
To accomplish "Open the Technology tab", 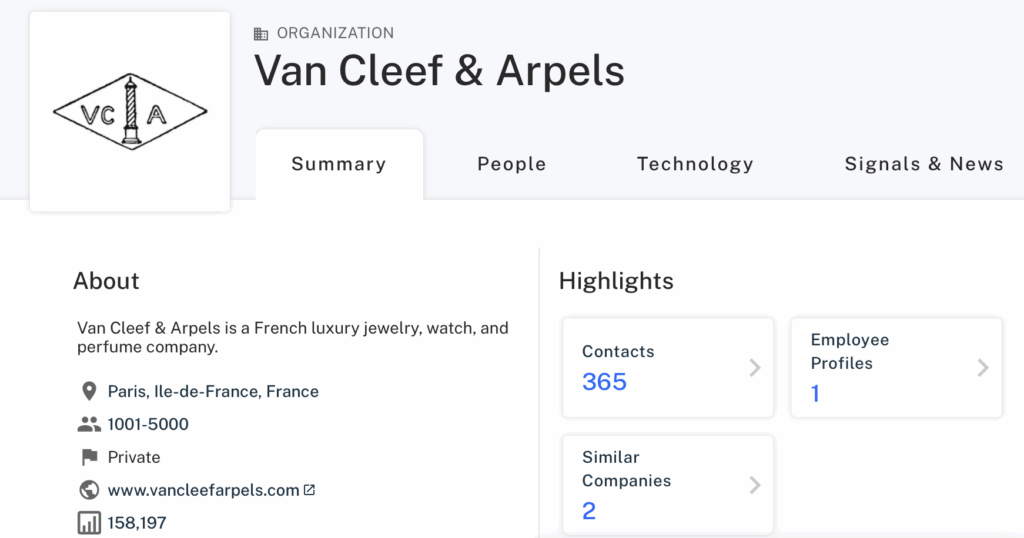I will (x=695, y=164).
